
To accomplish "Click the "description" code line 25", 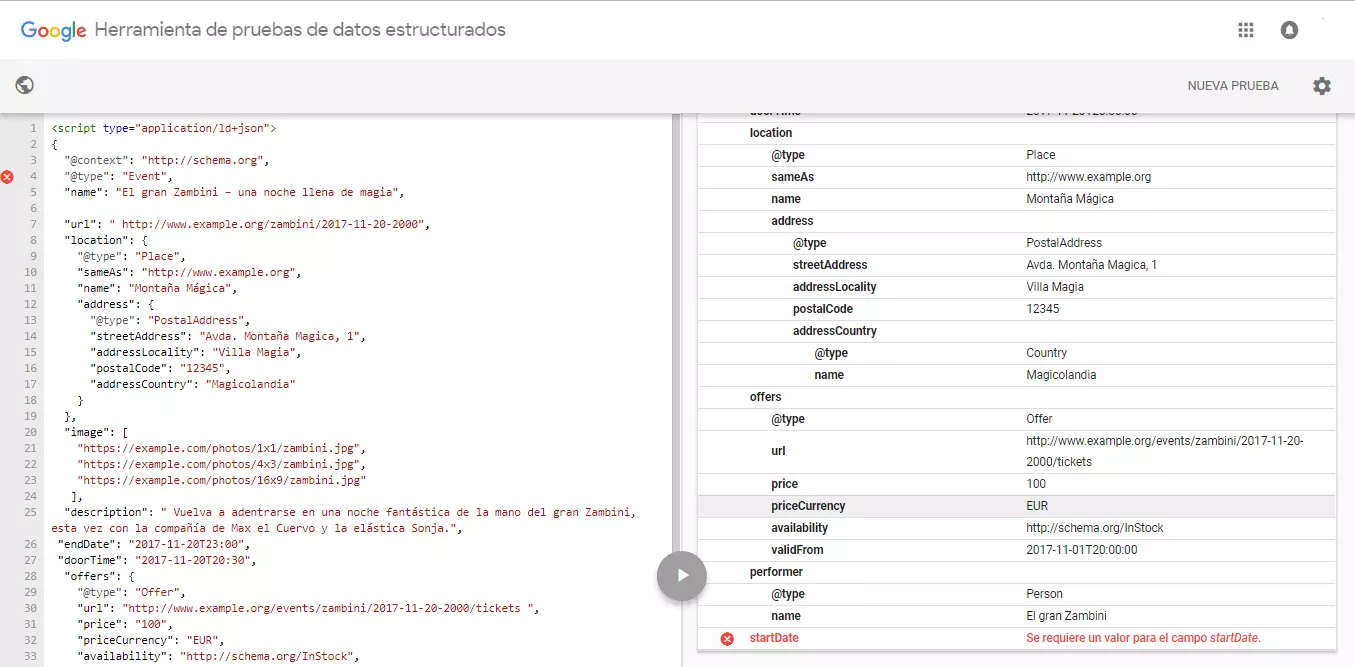I will pos(344,520).
